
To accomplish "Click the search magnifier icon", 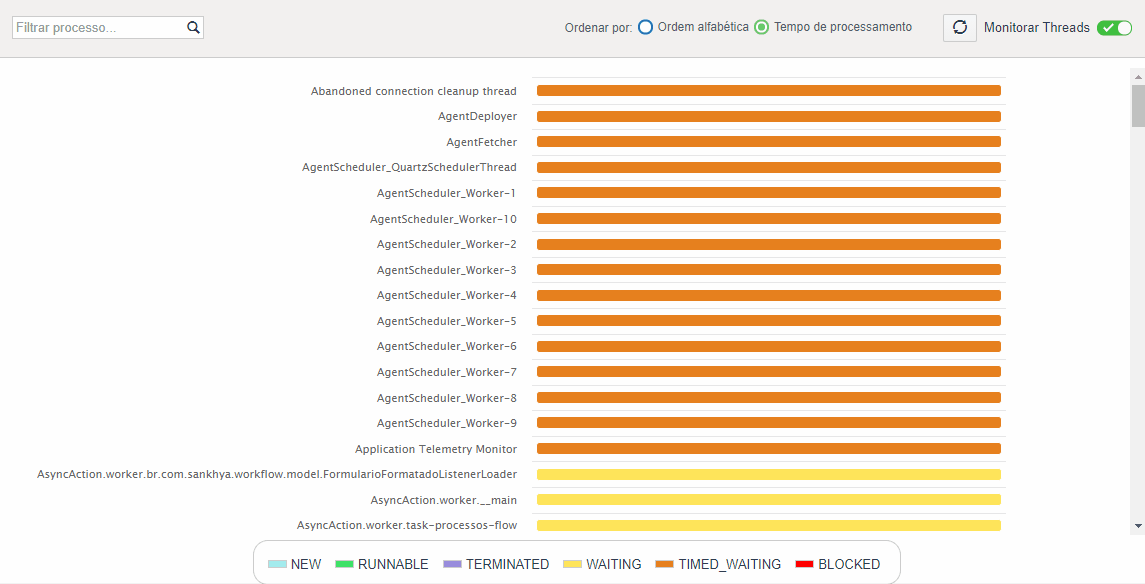I will pyautogui.click(x=193, y=28).
